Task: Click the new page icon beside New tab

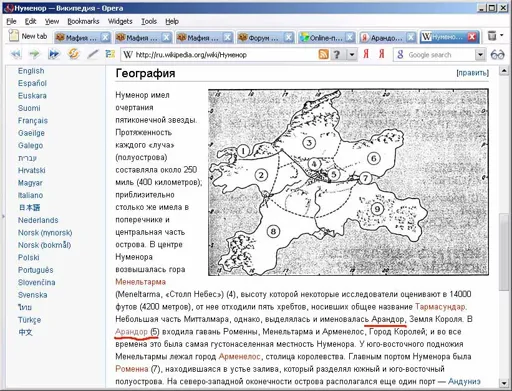Action: point(14,36)
